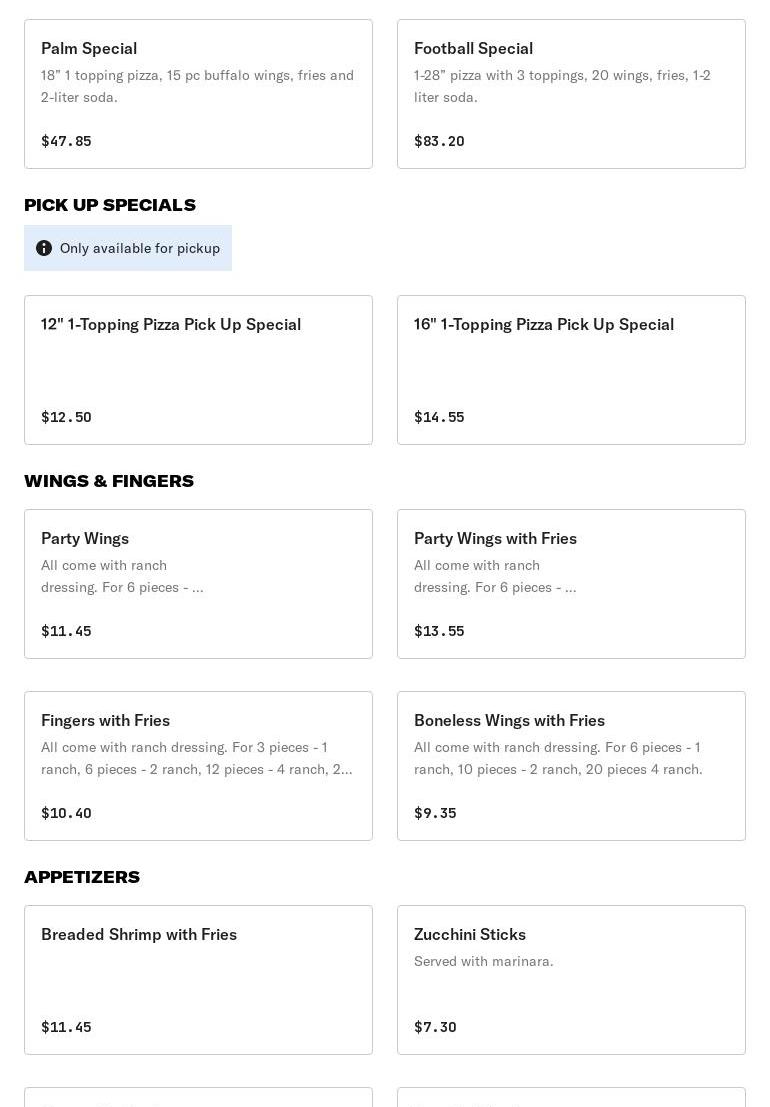The image size is (770, 1107).
Task: Click the info icon beside pickup notice
Action: click(x=44, y=248)
